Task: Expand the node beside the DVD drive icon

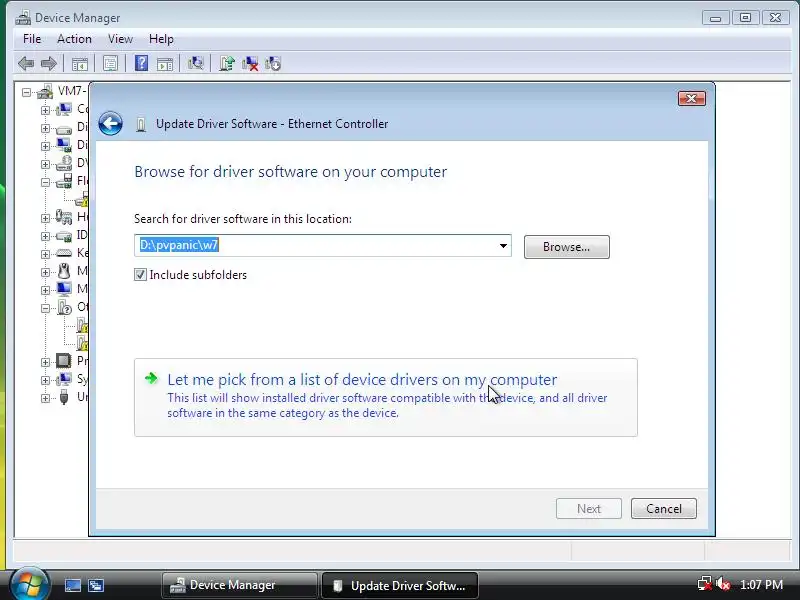Action: (x=45, y=164)
